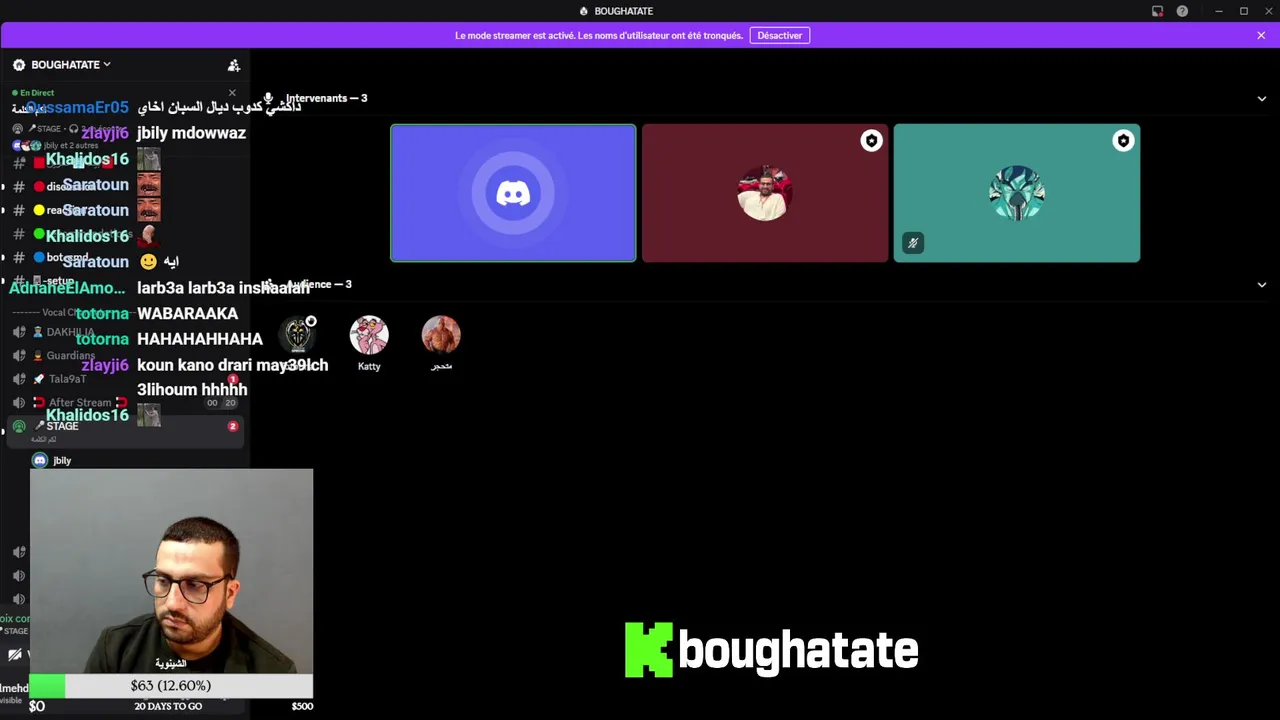The image size is (1280, 720).
Task: Open the help question mark icon
Action: point(1182,11)
